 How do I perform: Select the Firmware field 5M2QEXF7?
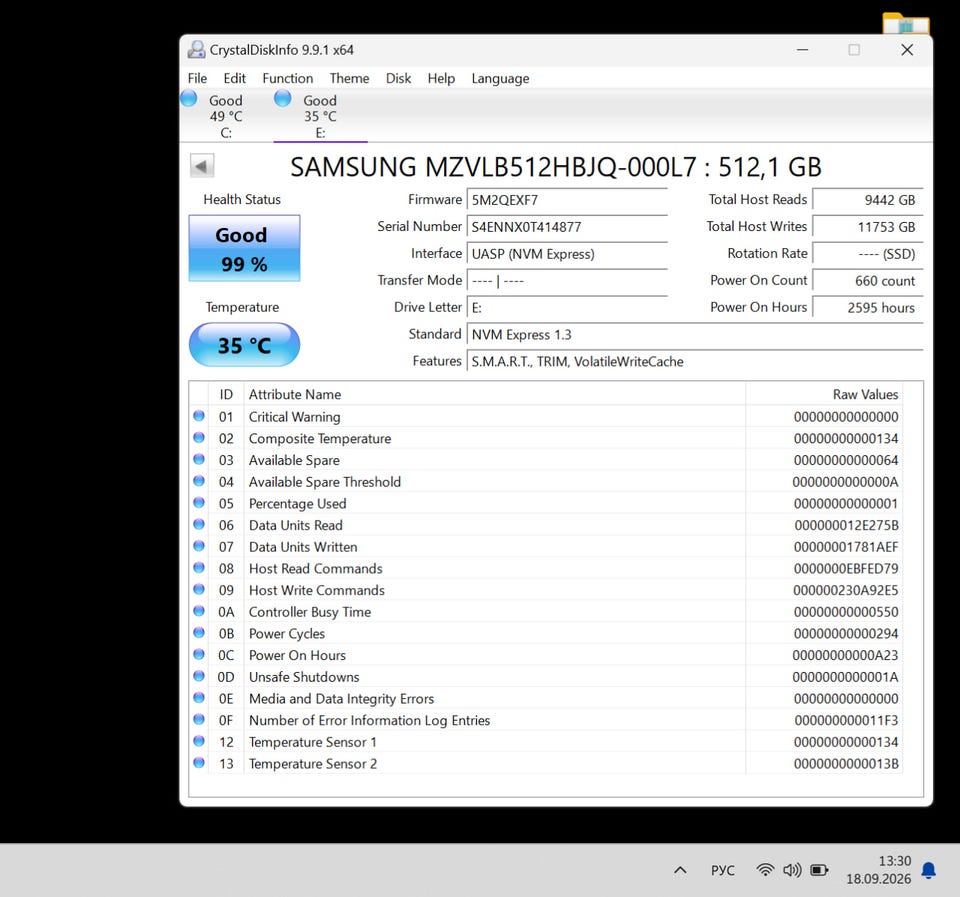coord(567,200)
